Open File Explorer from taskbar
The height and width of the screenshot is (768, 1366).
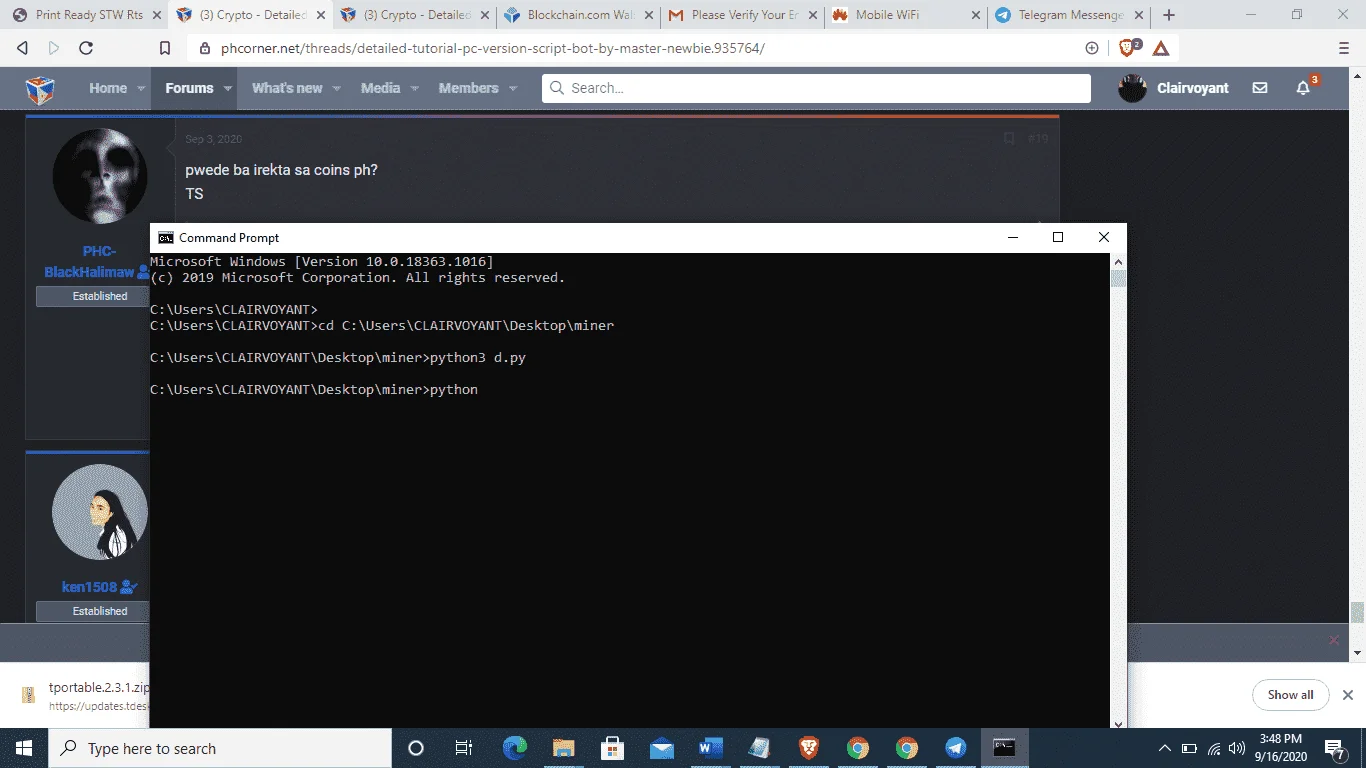564,748
